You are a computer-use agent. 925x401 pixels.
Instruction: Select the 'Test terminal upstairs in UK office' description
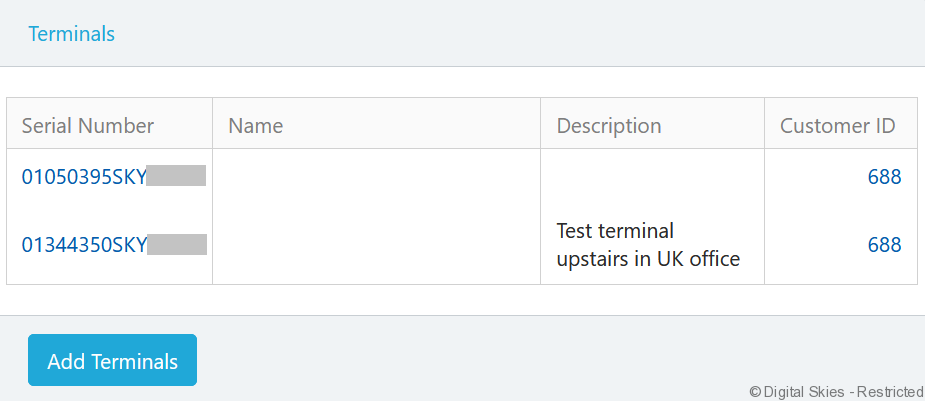[x=647, y=245]
